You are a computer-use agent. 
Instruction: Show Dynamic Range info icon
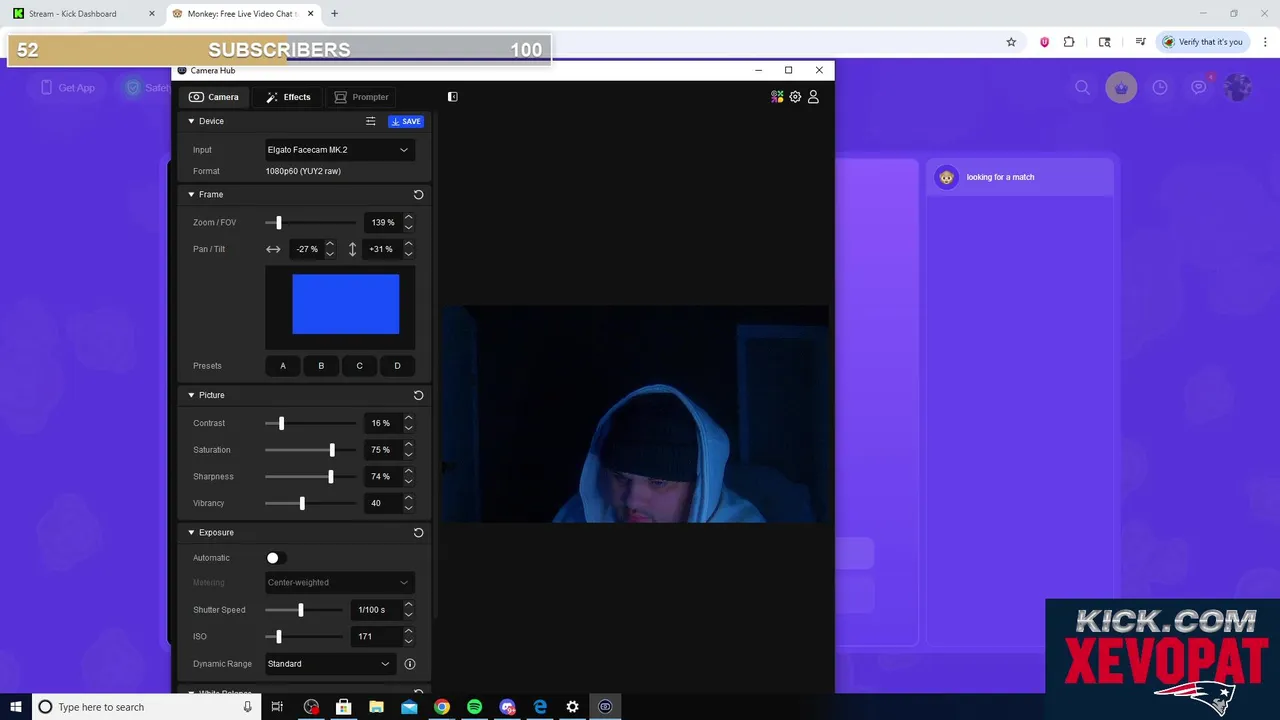coord(409,664)
